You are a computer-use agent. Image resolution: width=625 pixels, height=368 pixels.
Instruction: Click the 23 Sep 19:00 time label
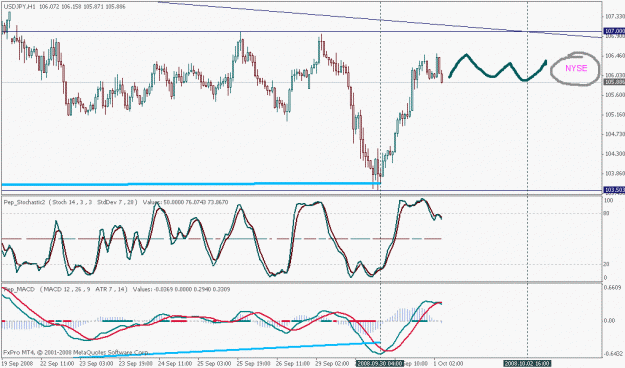[136, 364]
